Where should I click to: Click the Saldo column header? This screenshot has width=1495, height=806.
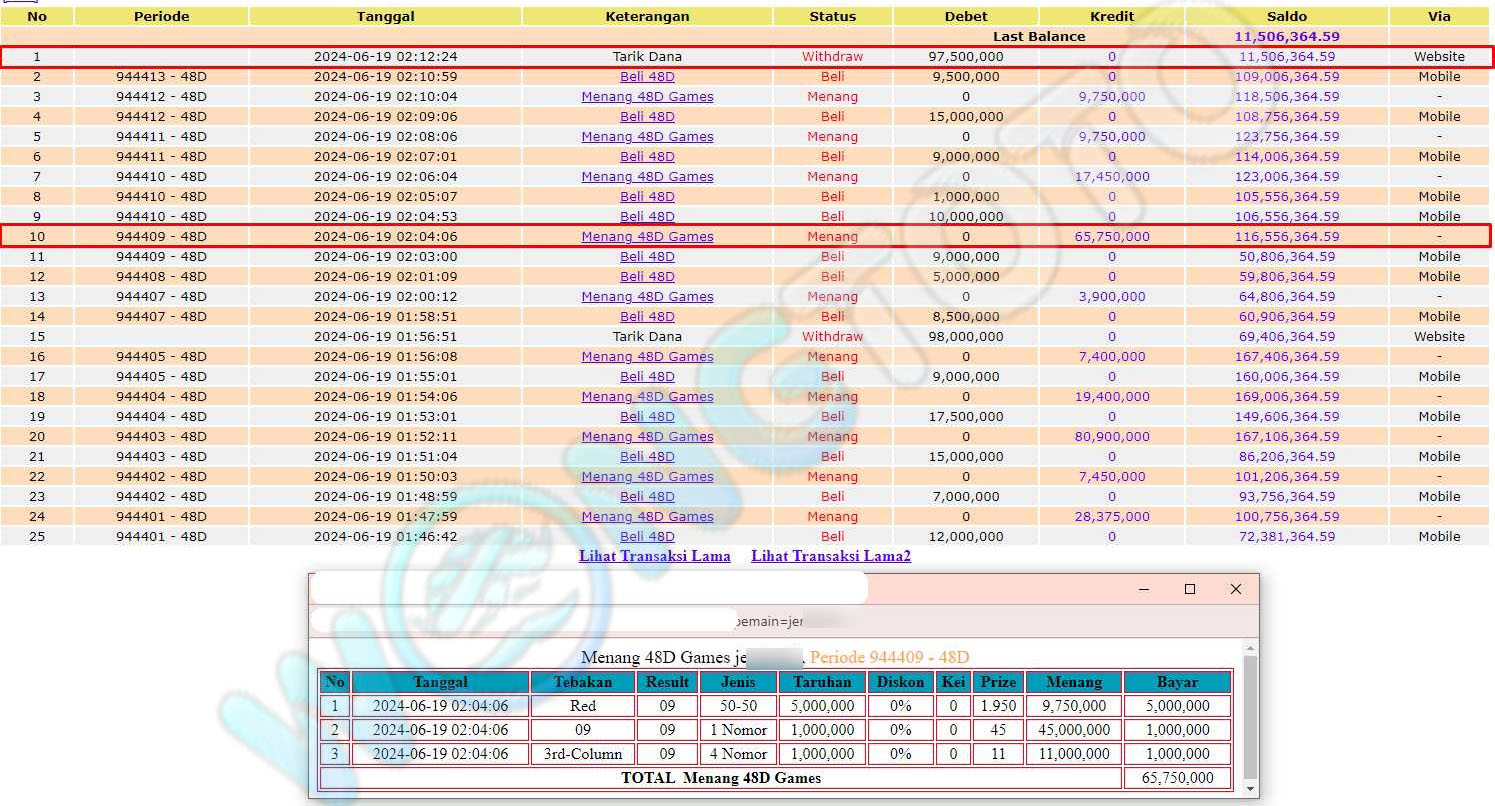1286,16
